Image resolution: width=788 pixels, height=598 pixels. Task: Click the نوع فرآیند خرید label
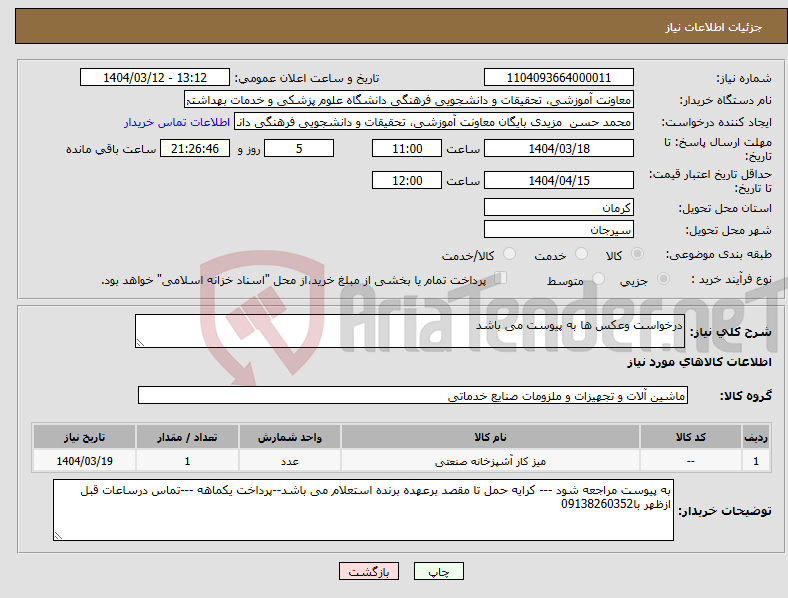pyautogui.click(x=731, y=279)
